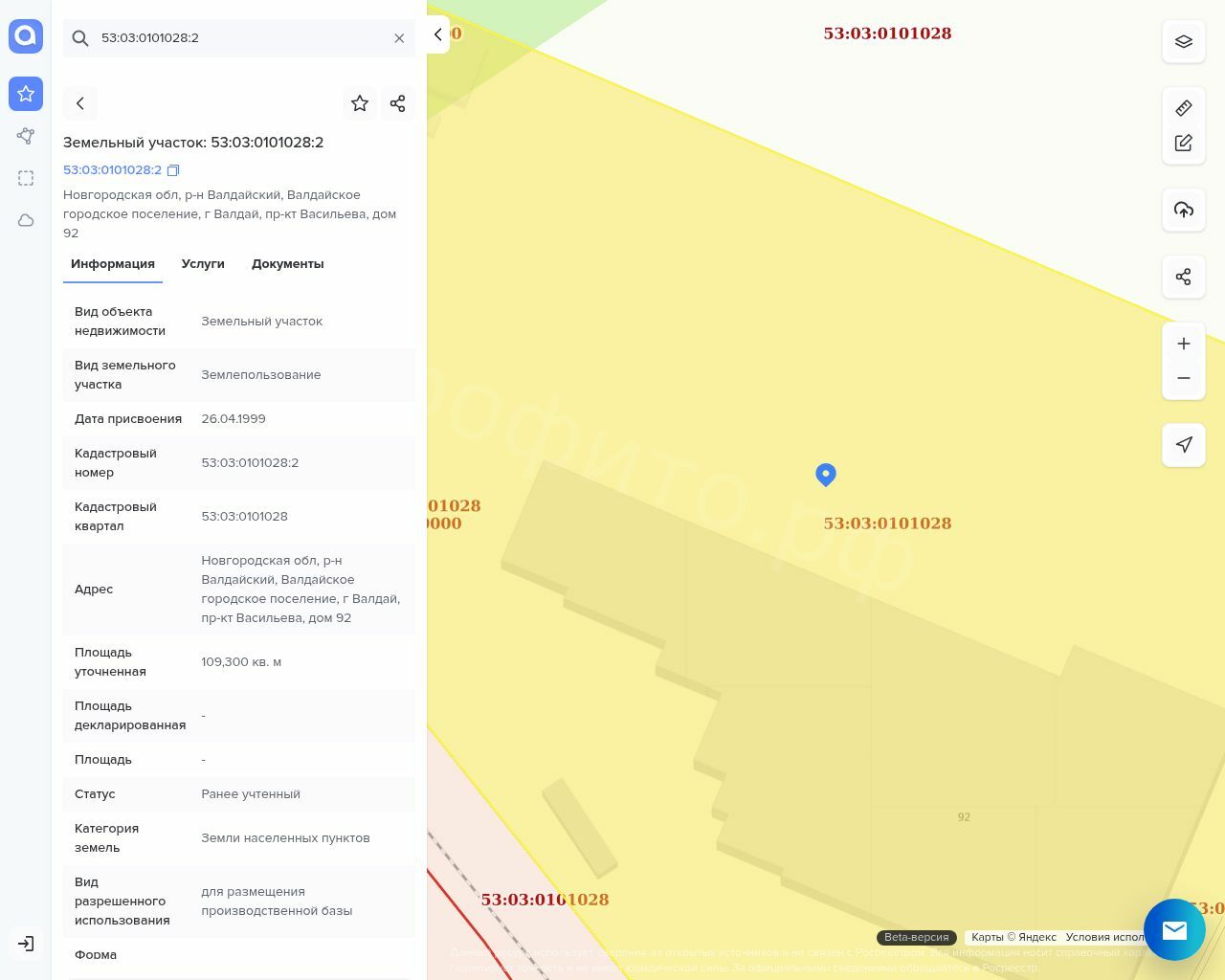This screenshot has width=1225, height=980.
Task: Open favorites in the left sidebar
Action: pos(26,94)
